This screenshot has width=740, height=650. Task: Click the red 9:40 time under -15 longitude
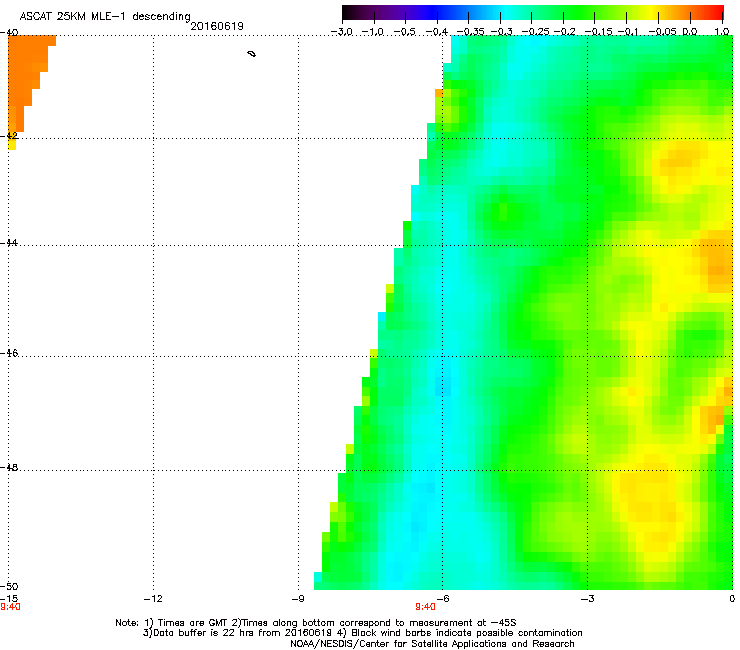click(10, 607)
